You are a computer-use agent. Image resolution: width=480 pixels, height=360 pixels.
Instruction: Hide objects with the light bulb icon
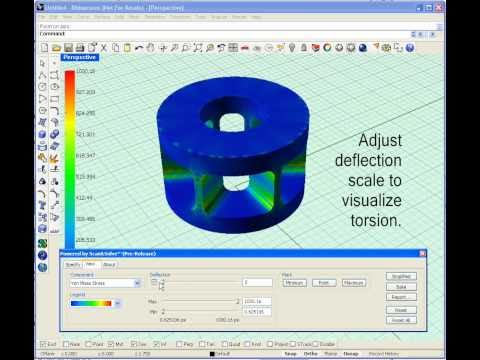[292, 48]
